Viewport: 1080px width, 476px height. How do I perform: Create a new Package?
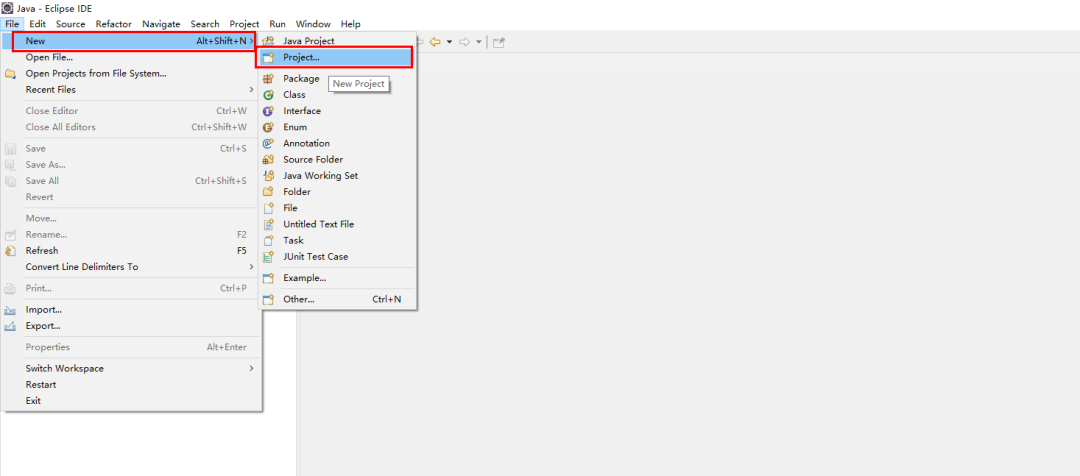337,79
